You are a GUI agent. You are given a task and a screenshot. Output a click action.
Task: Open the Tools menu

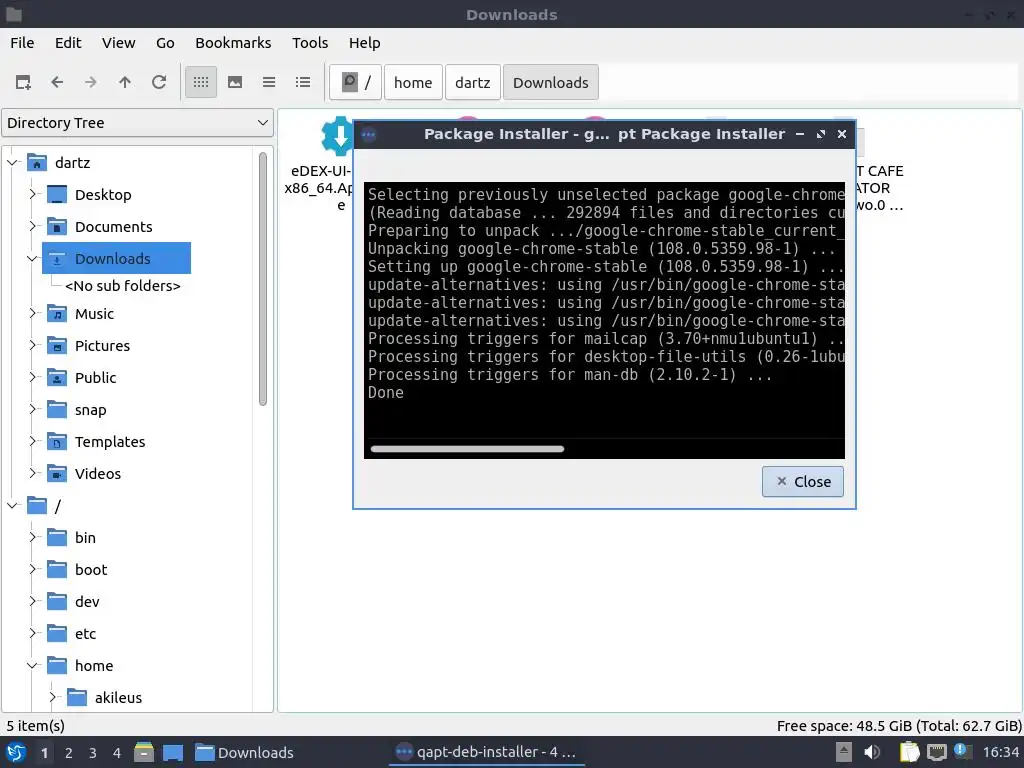coord(310,43)
